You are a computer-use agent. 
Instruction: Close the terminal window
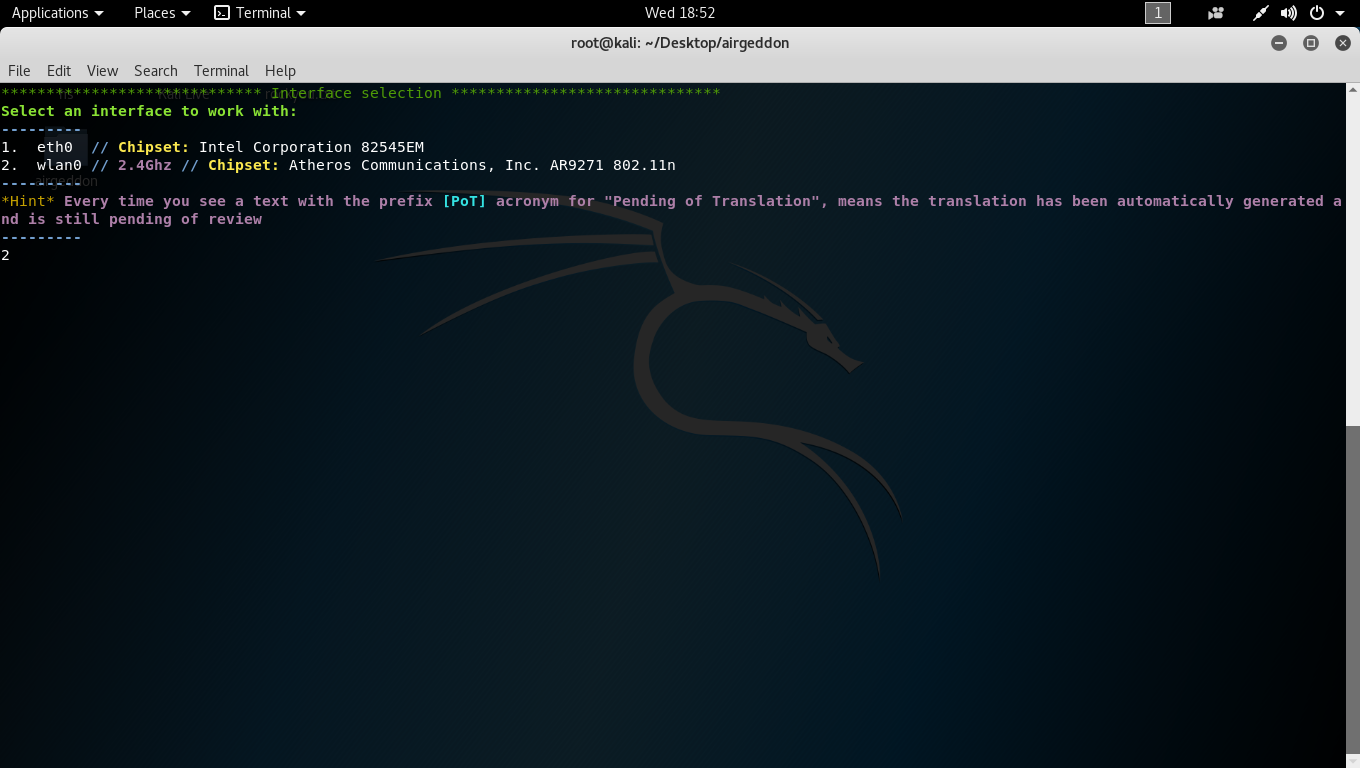coord(1343,43)
